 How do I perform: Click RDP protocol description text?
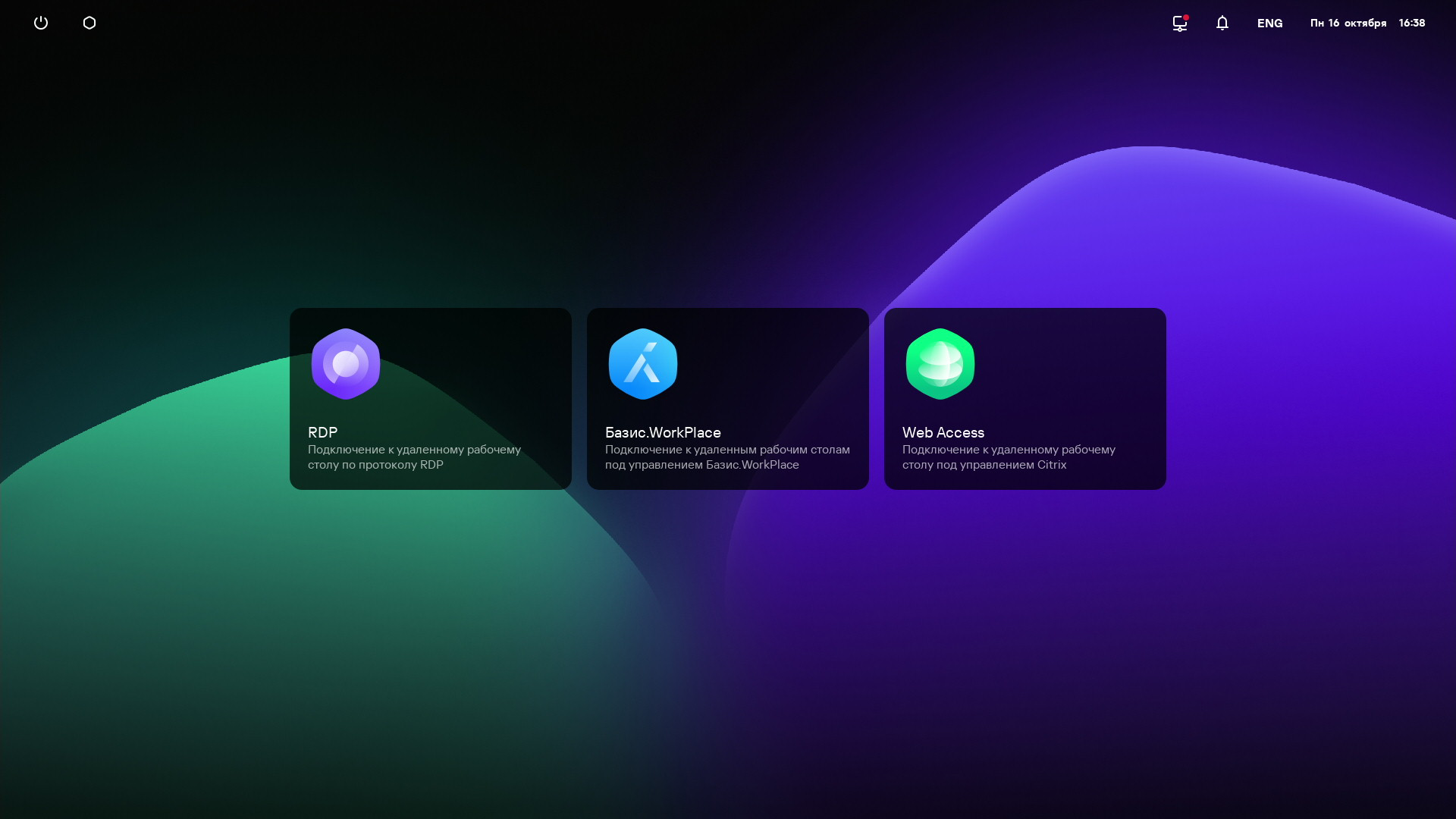tap(414, 457)
